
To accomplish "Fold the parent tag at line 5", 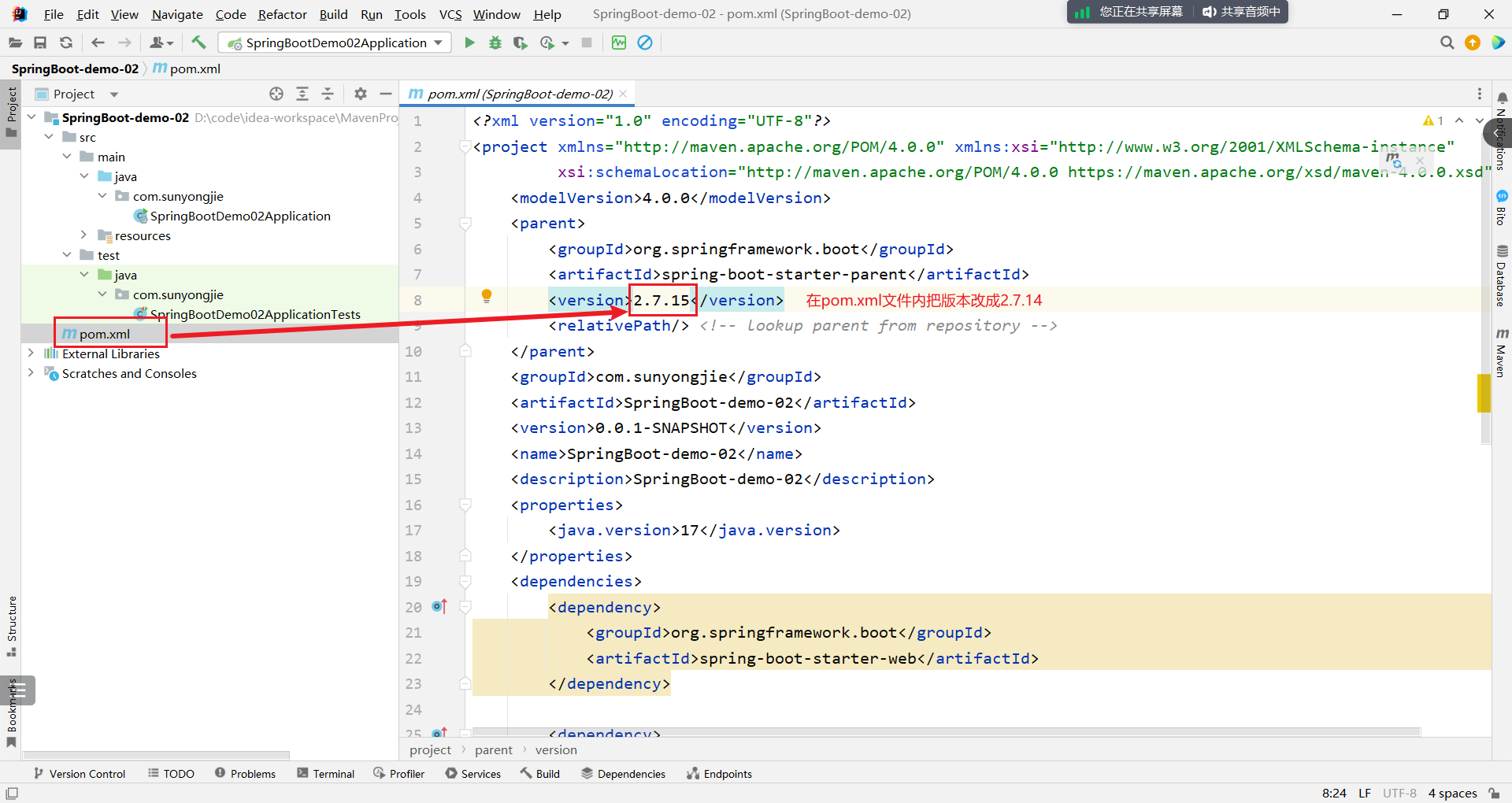I will (465, 223).
